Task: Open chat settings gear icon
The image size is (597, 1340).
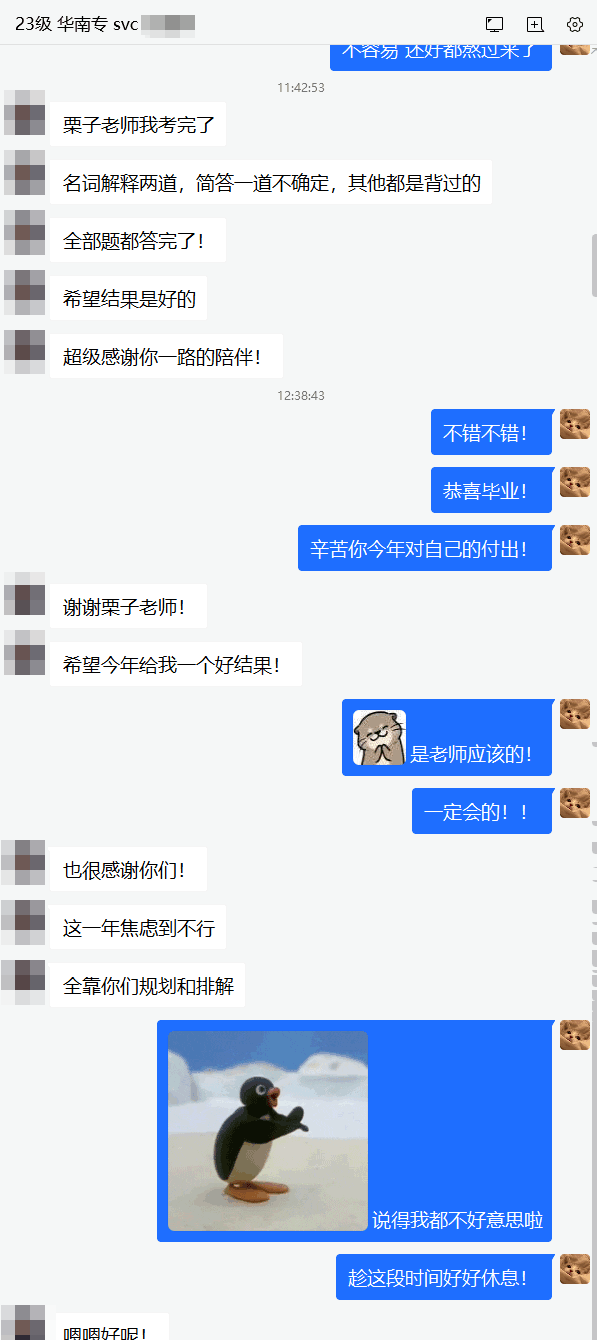Action: (575, 24)
